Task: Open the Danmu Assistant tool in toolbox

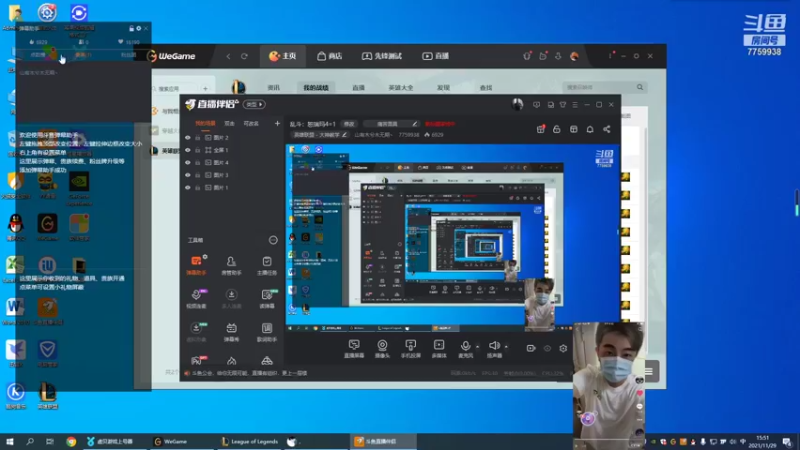Action: 196,265
